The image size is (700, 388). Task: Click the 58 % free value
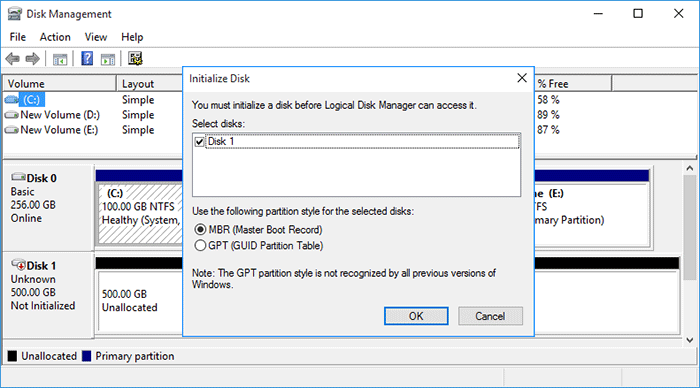548,100
